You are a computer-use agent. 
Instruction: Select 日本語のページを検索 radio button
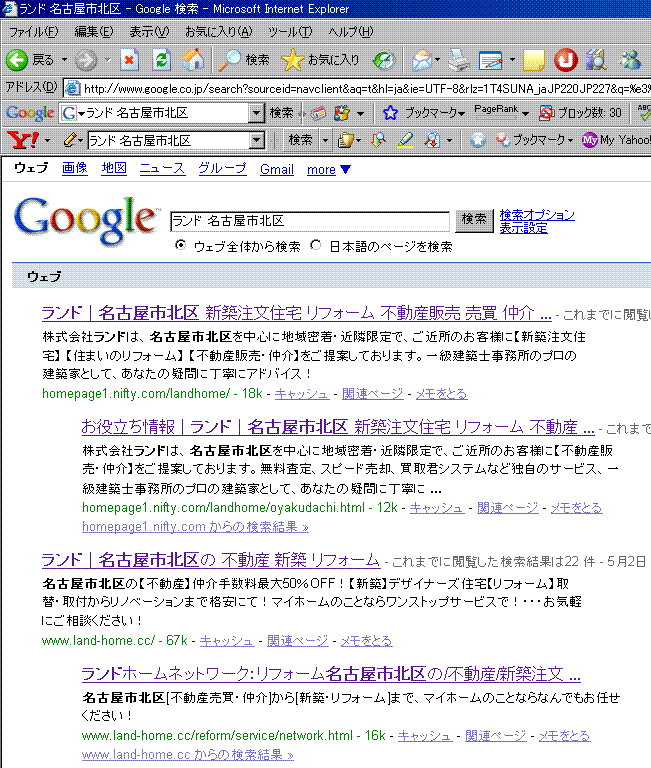coord(315,245)
